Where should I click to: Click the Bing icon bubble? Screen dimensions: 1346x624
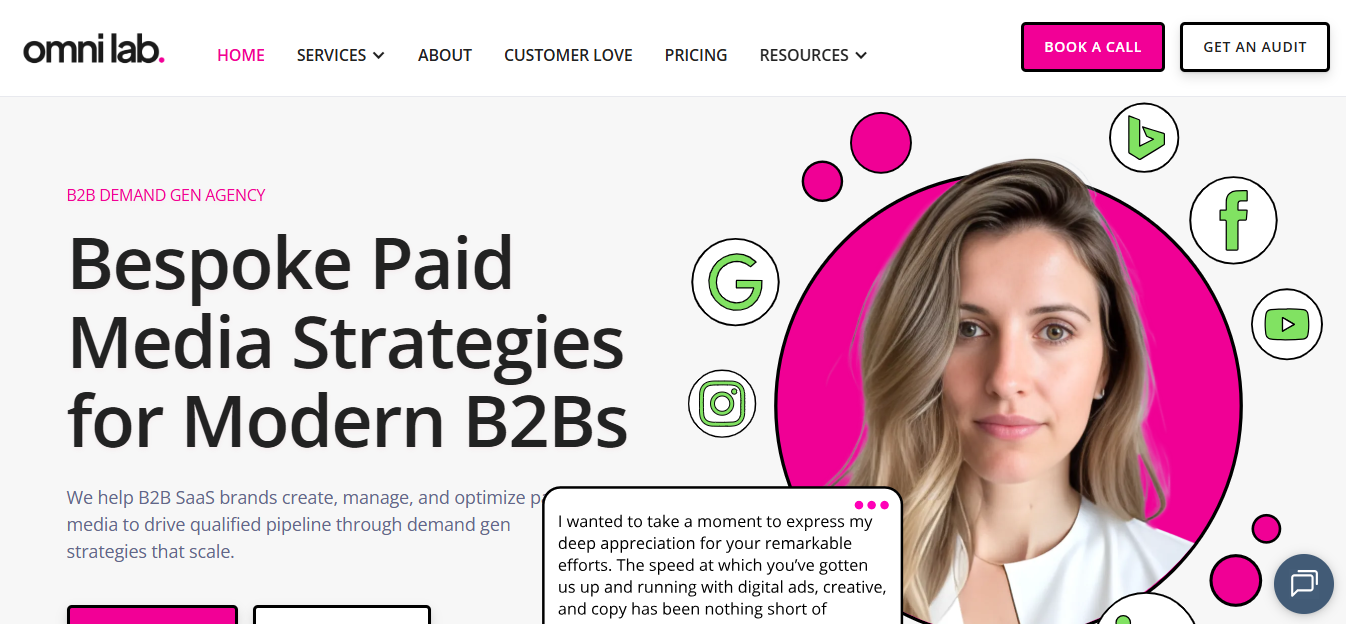tap(1144, 138)
